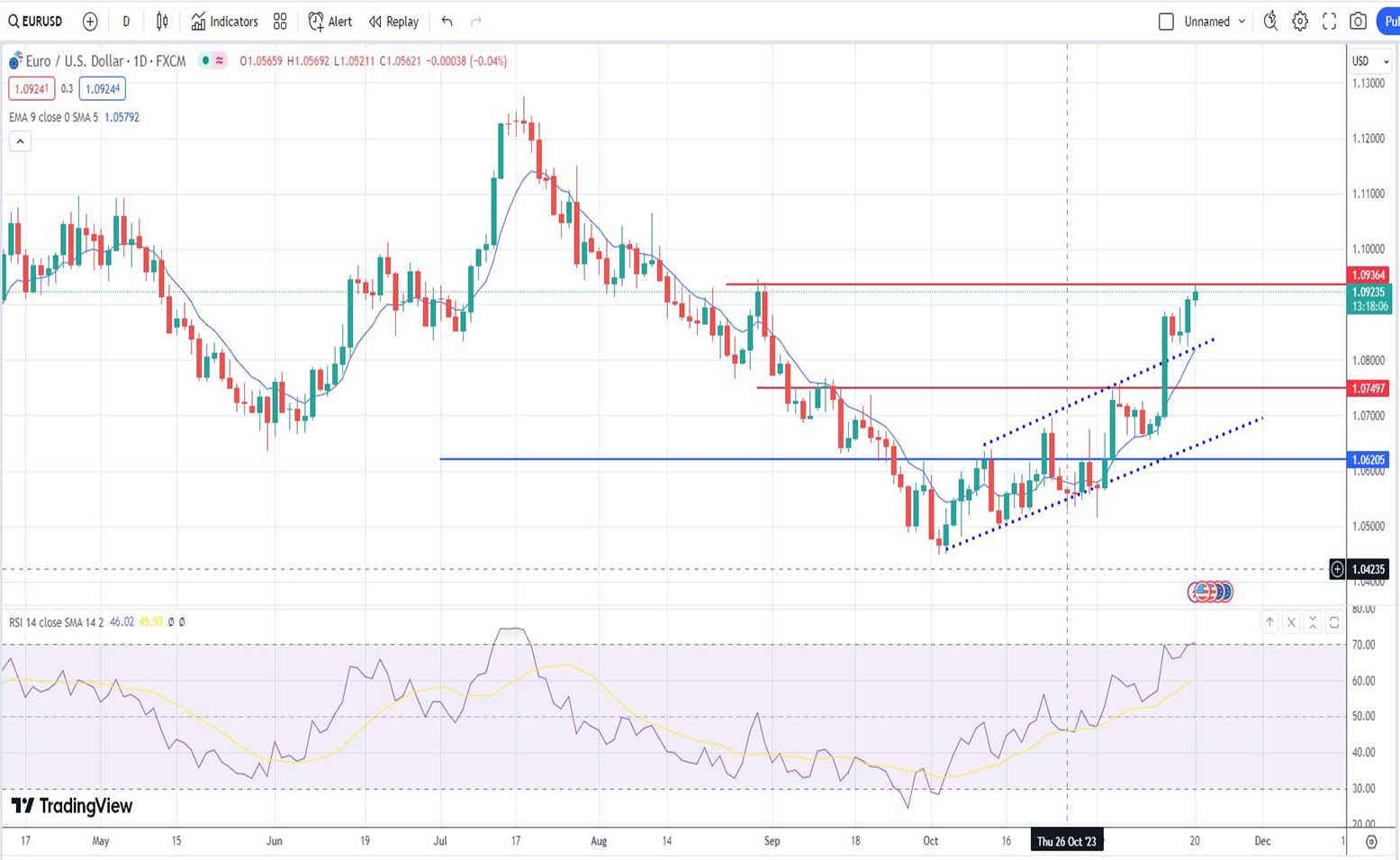
Task: Enter fullscreen mode
Action: click(1329, 22)
